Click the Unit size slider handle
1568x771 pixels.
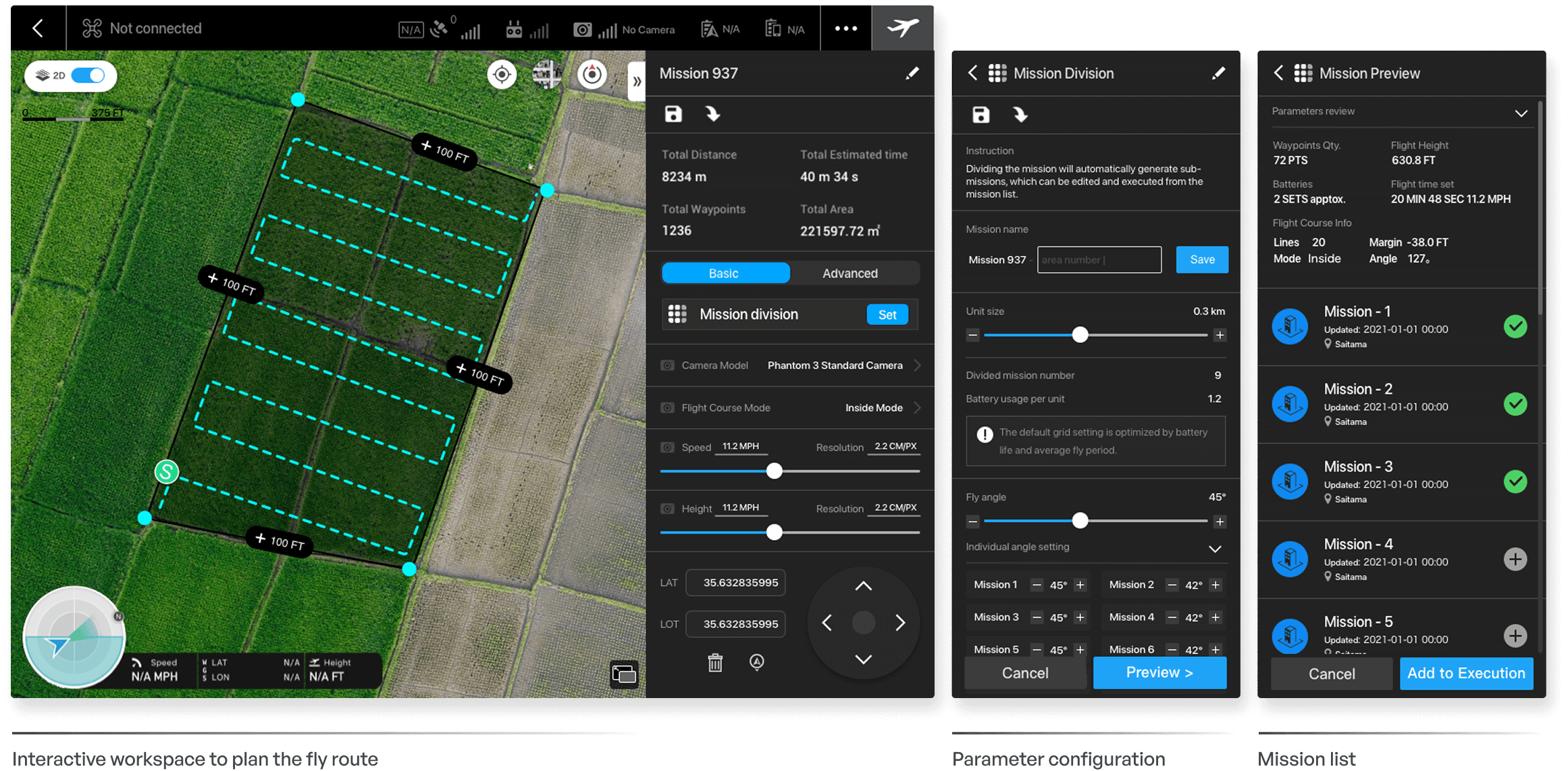point(1080,335)
